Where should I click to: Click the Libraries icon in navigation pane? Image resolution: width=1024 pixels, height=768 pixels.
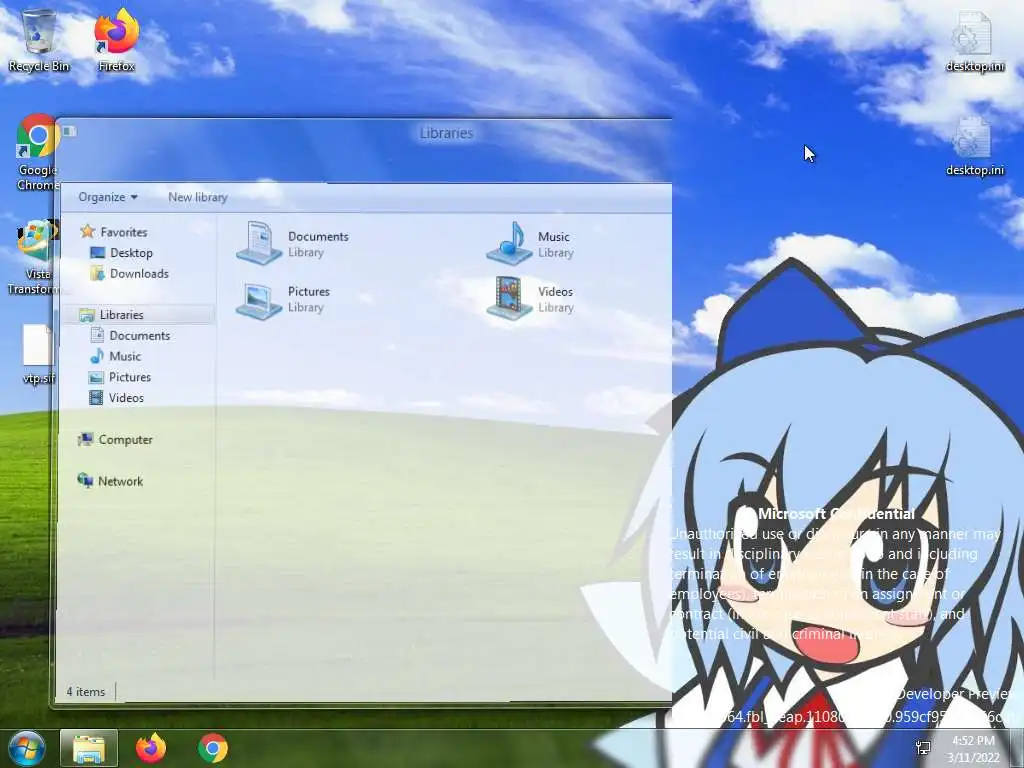click(x=87, y=315)
